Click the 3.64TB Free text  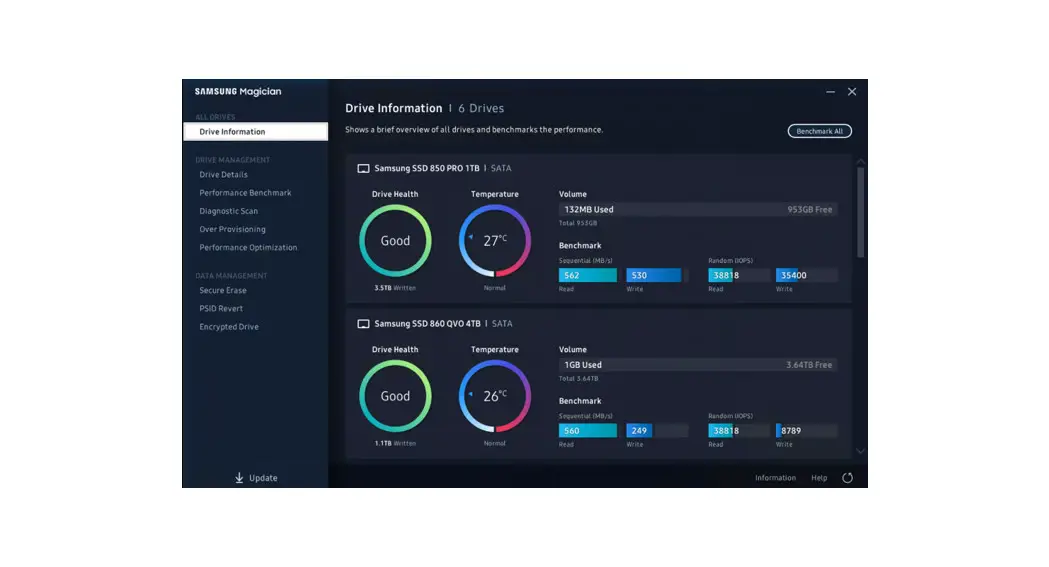point(809,364)
